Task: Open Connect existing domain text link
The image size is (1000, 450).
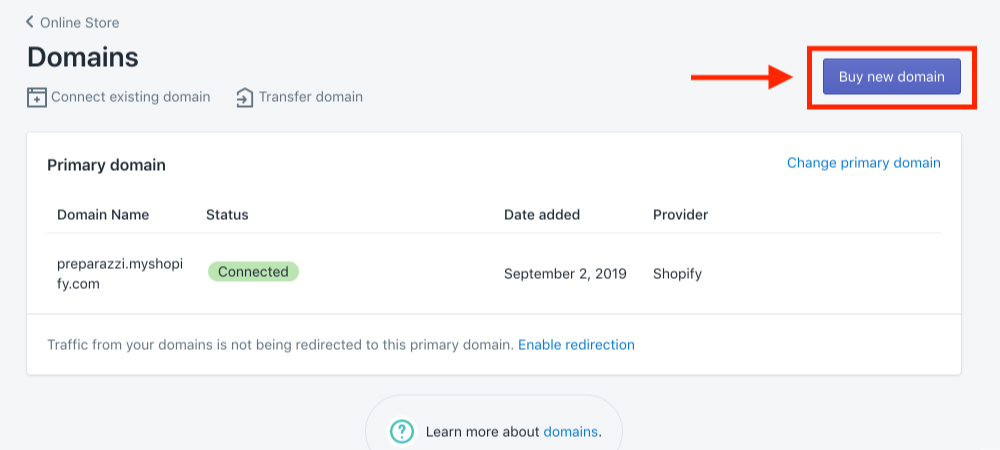Action: point(131,97)
